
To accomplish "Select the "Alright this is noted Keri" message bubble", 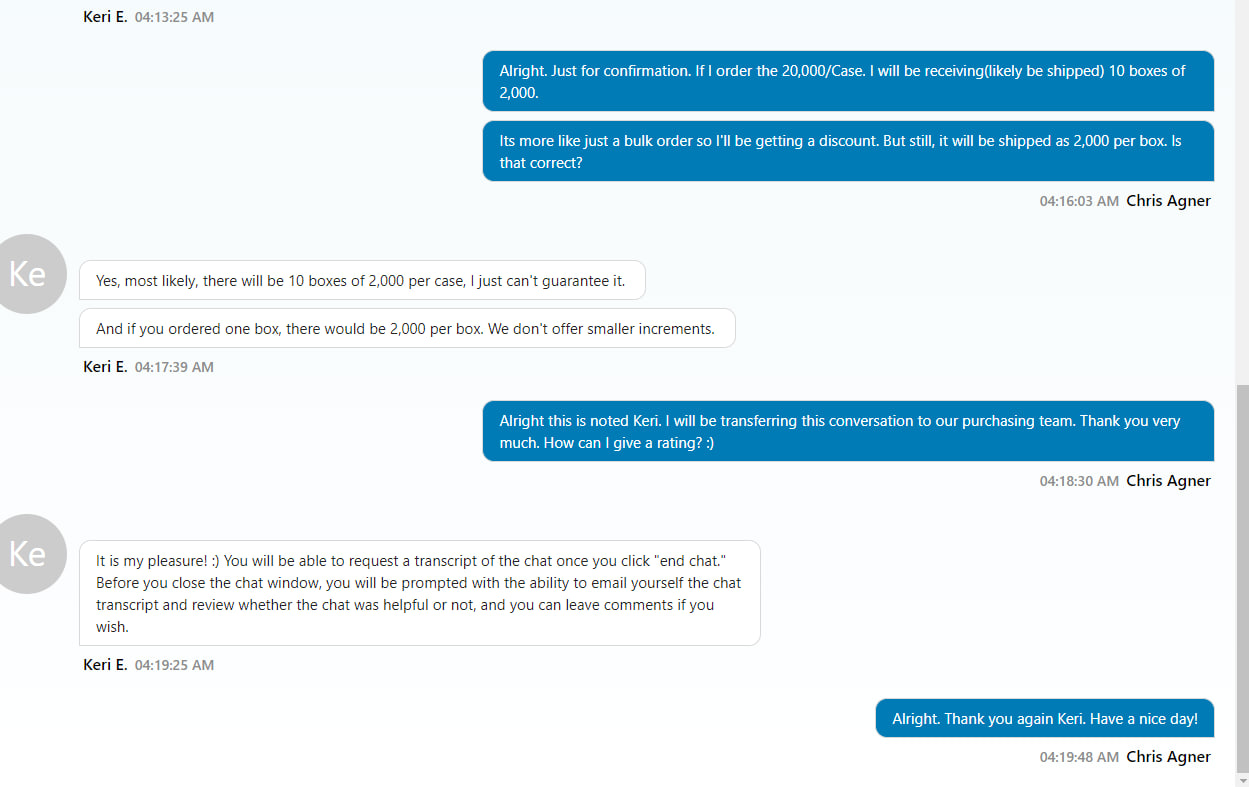I will [x=848, y=431].
